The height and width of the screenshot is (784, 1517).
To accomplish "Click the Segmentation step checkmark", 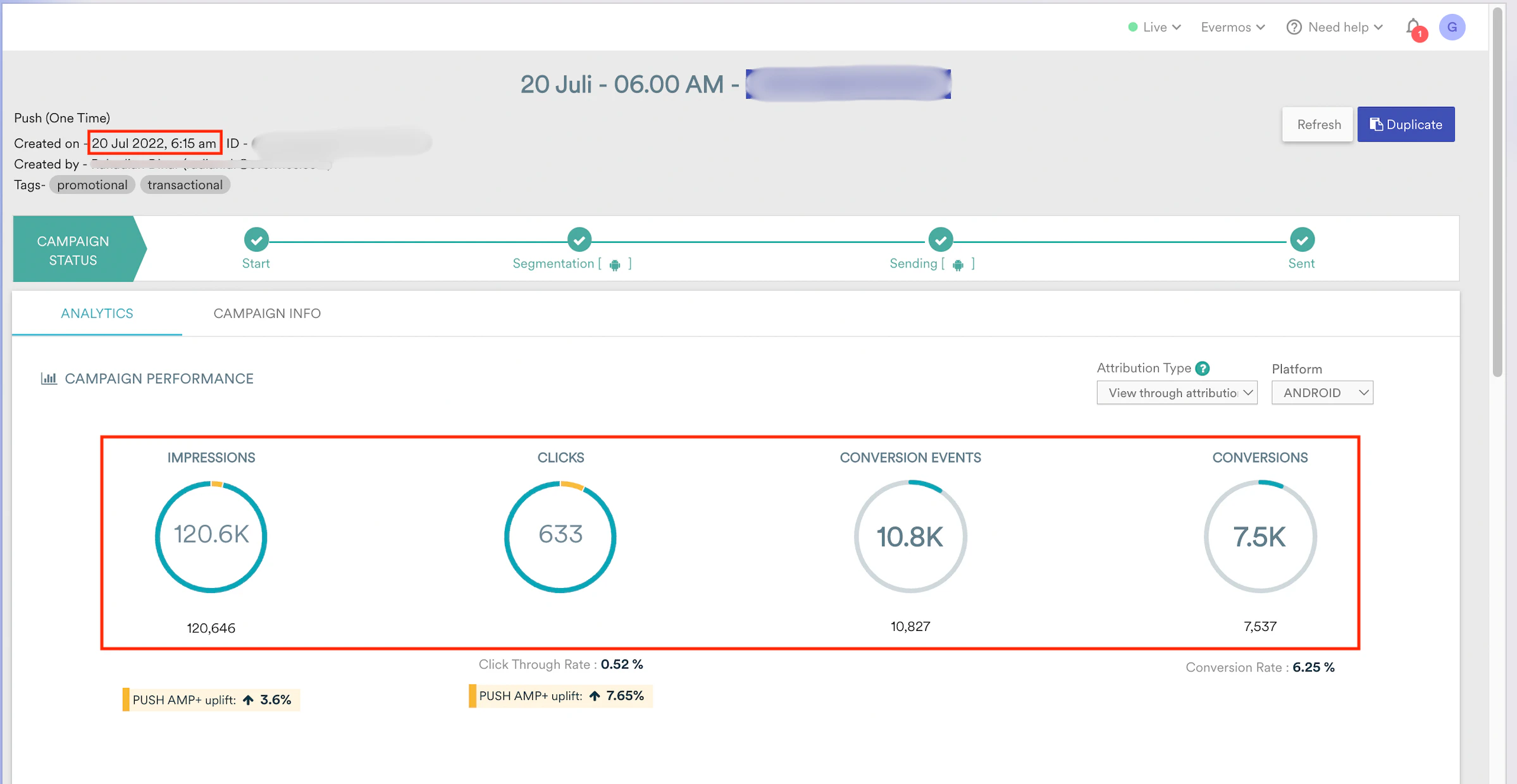I will coord(579,240).
